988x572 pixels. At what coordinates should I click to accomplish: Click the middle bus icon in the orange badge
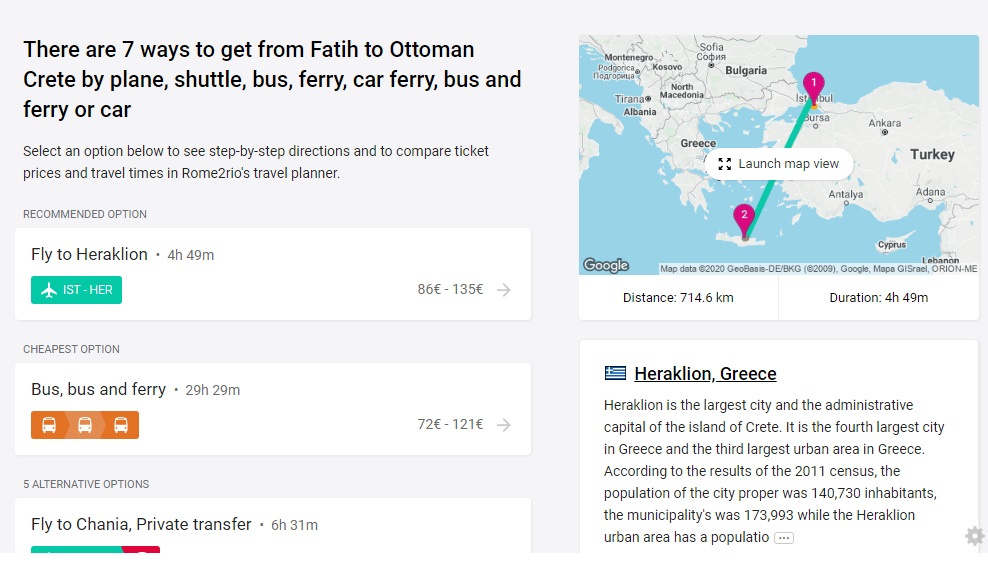tap(85, 425)
